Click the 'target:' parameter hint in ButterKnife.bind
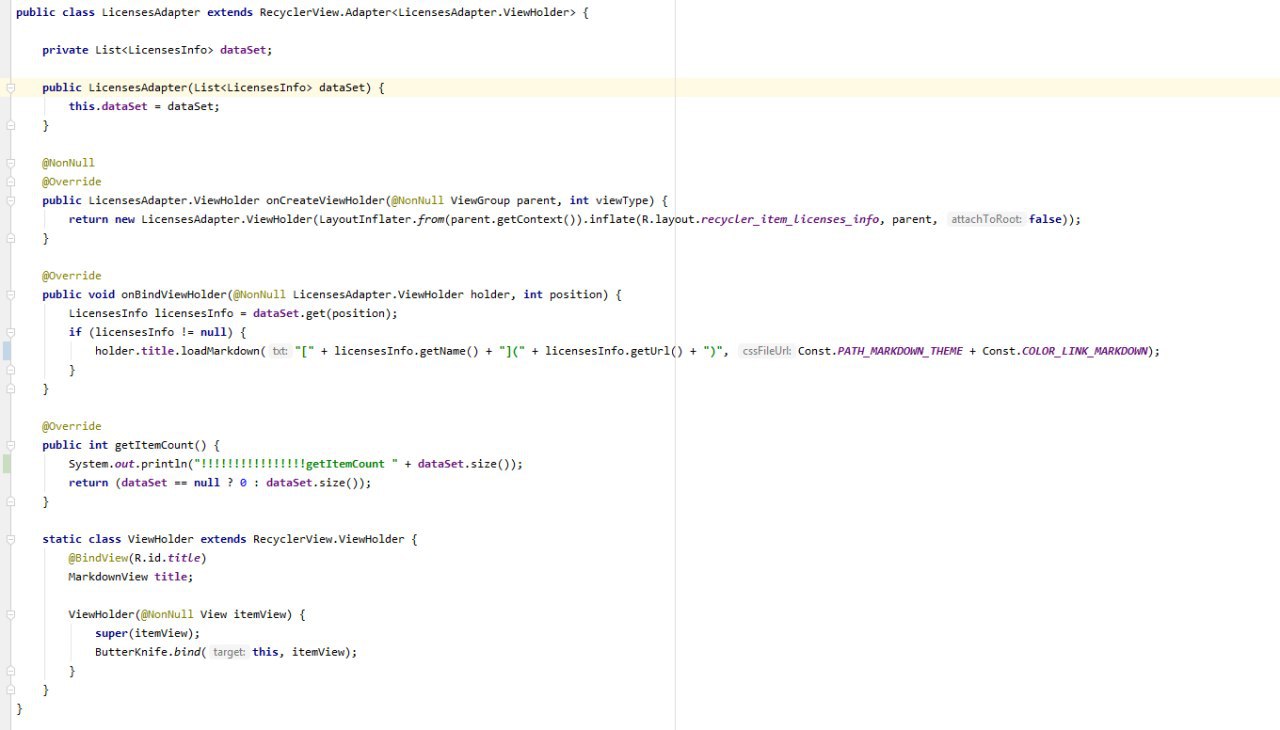This screenshot has width=1280, height=730. [x=229, y=652]
